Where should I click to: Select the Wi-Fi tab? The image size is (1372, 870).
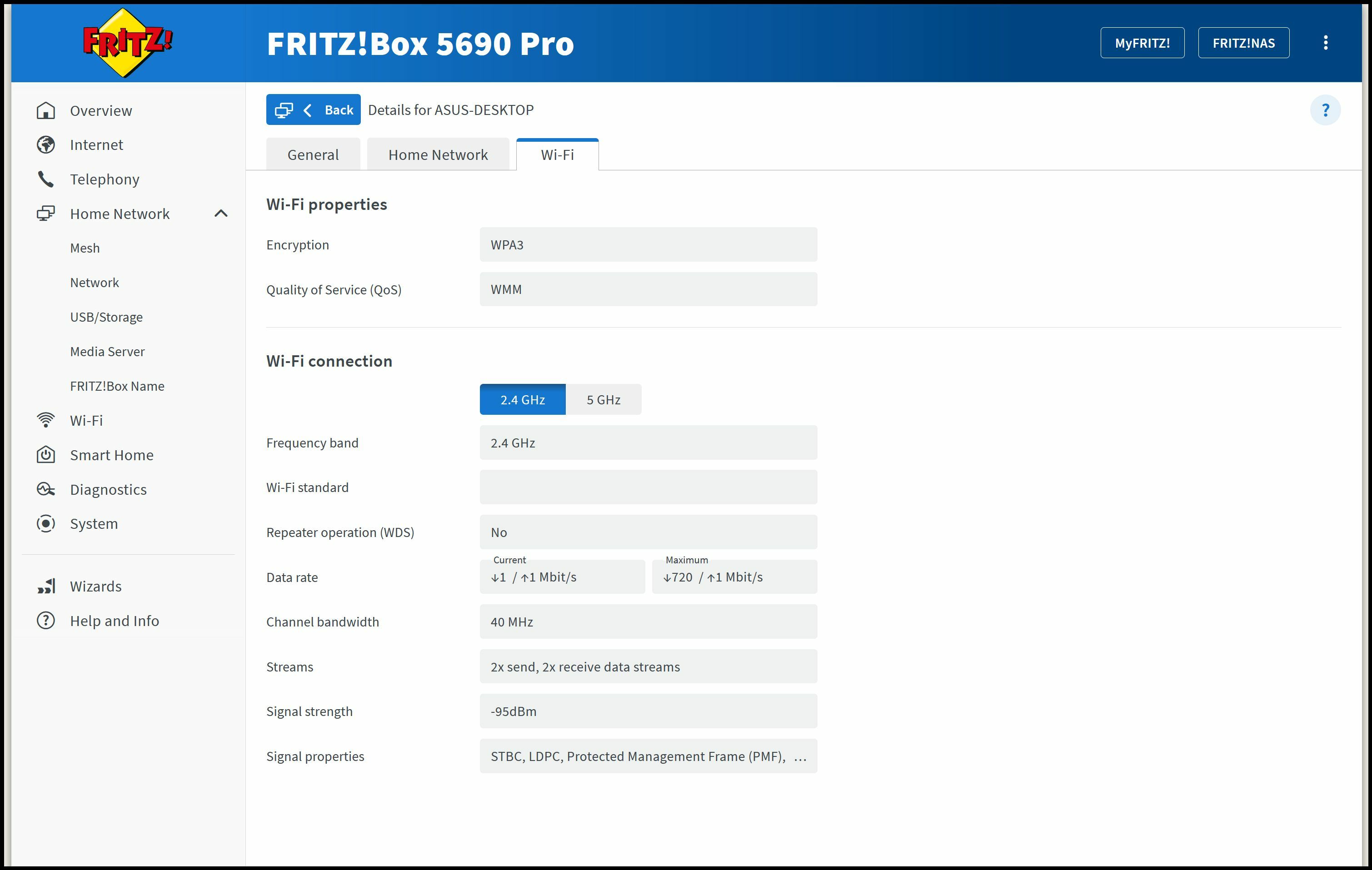click(557, 154)
